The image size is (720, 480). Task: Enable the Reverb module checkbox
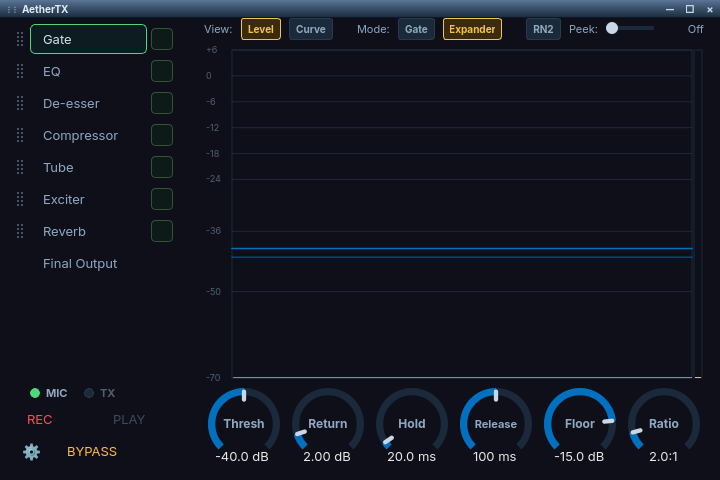162,231
